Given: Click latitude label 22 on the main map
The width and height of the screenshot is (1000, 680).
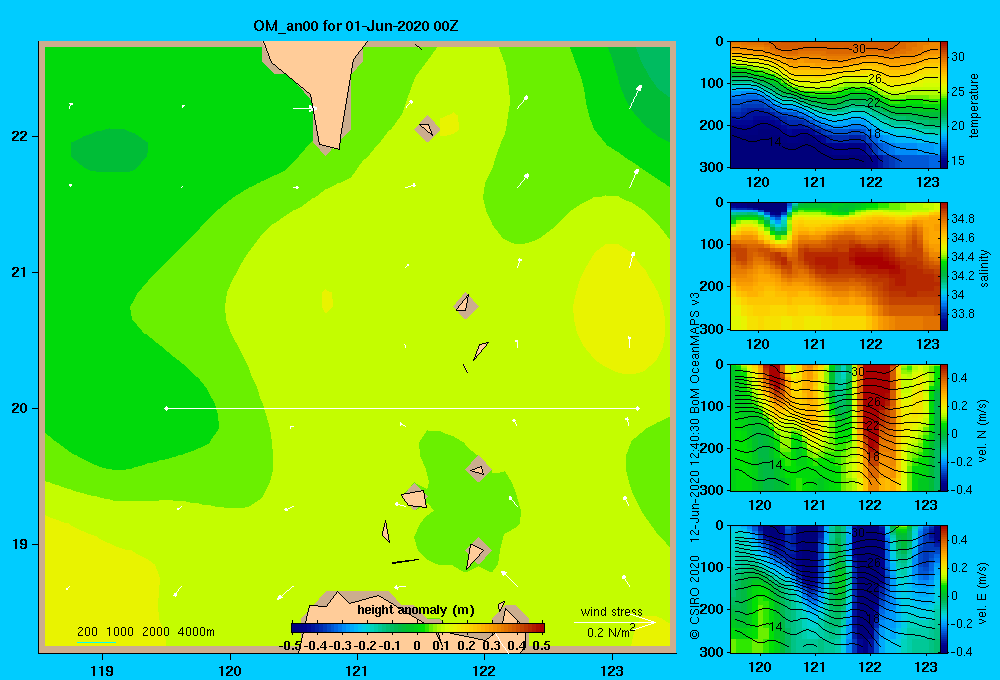Looking at the screenshot, I should pyautogui.click(x=20, y=136).
